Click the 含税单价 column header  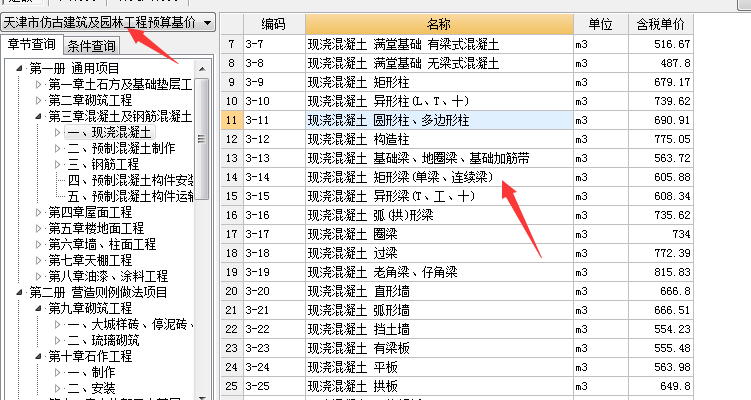click(x=660, y=24)
